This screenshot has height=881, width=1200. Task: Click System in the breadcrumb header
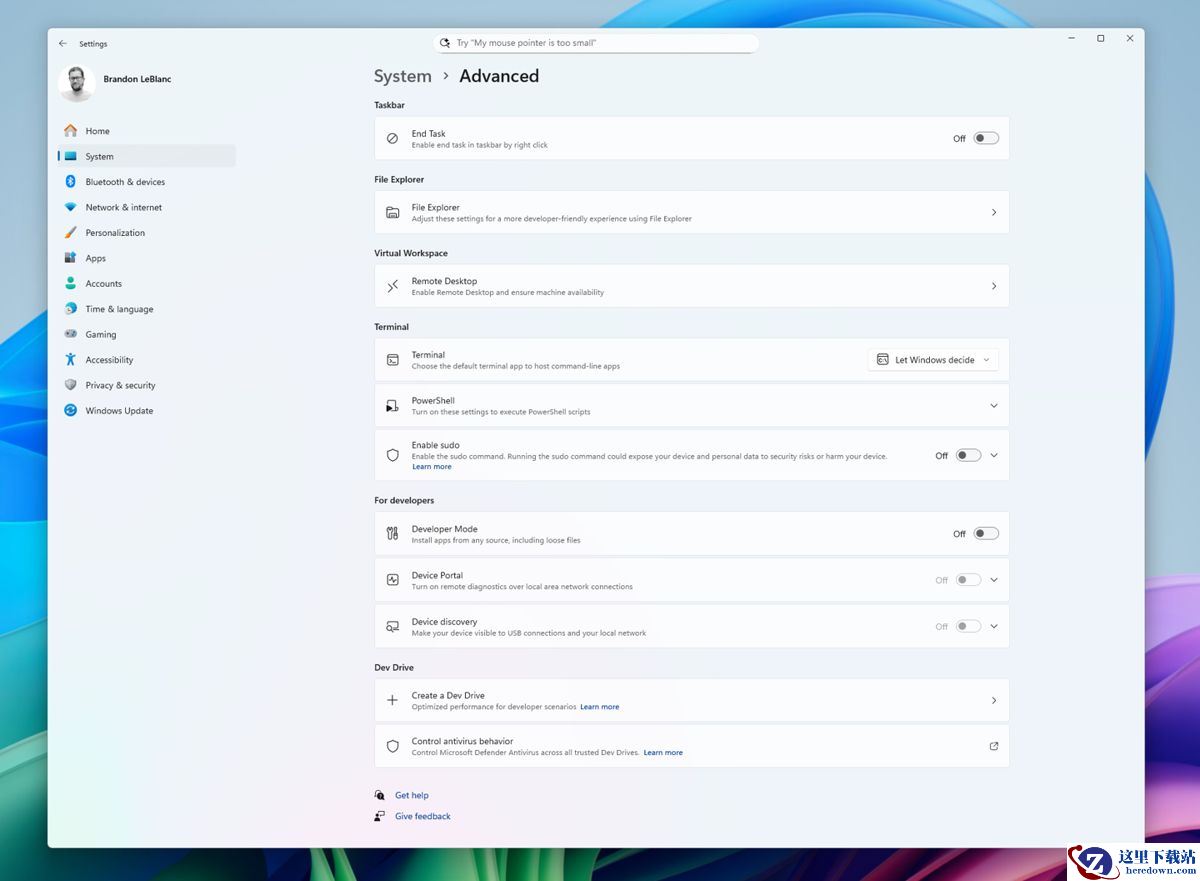402,76
